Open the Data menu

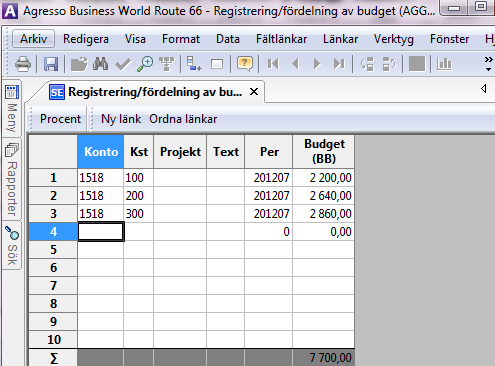(228, 39)
